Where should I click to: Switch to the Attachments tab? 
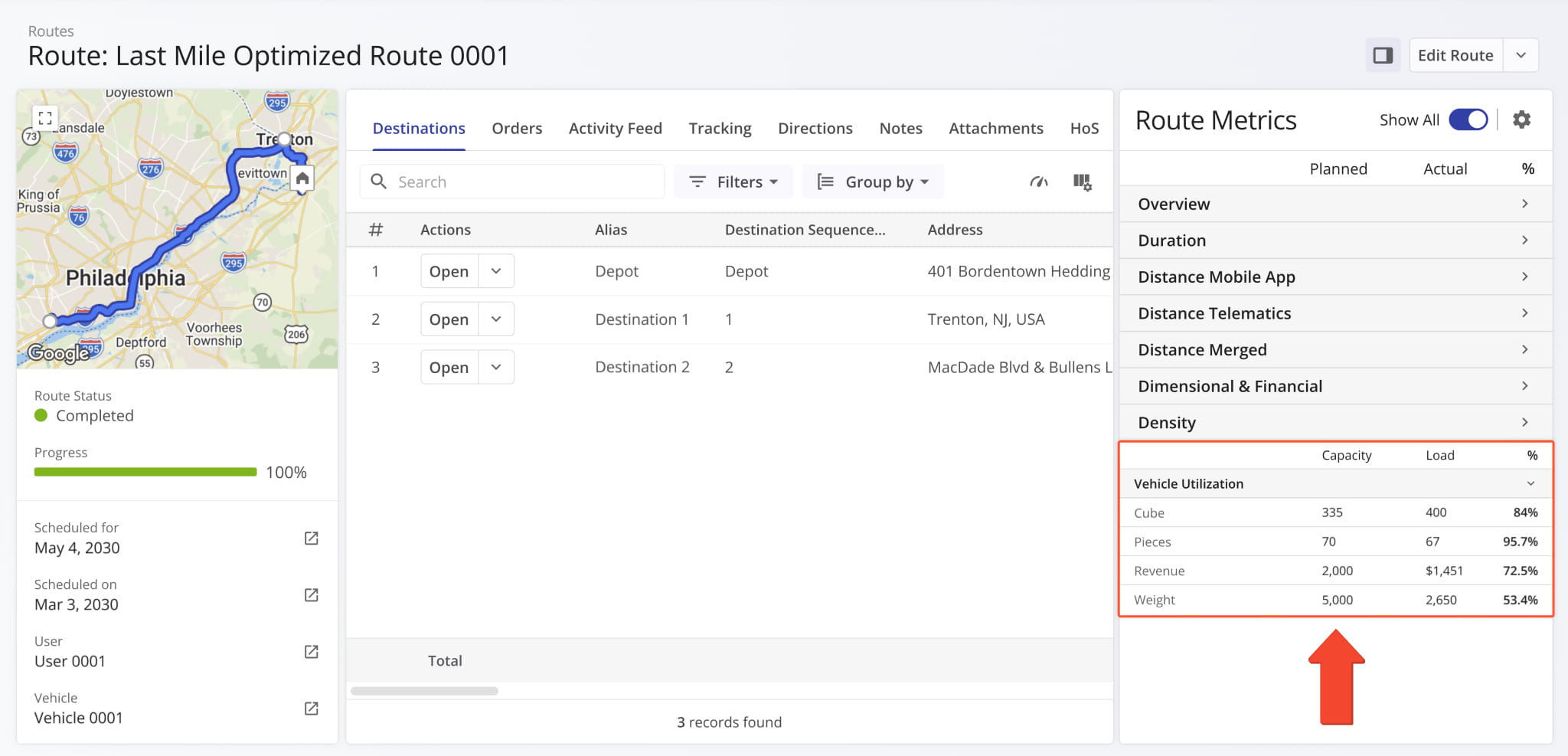[x=995, y=128]
